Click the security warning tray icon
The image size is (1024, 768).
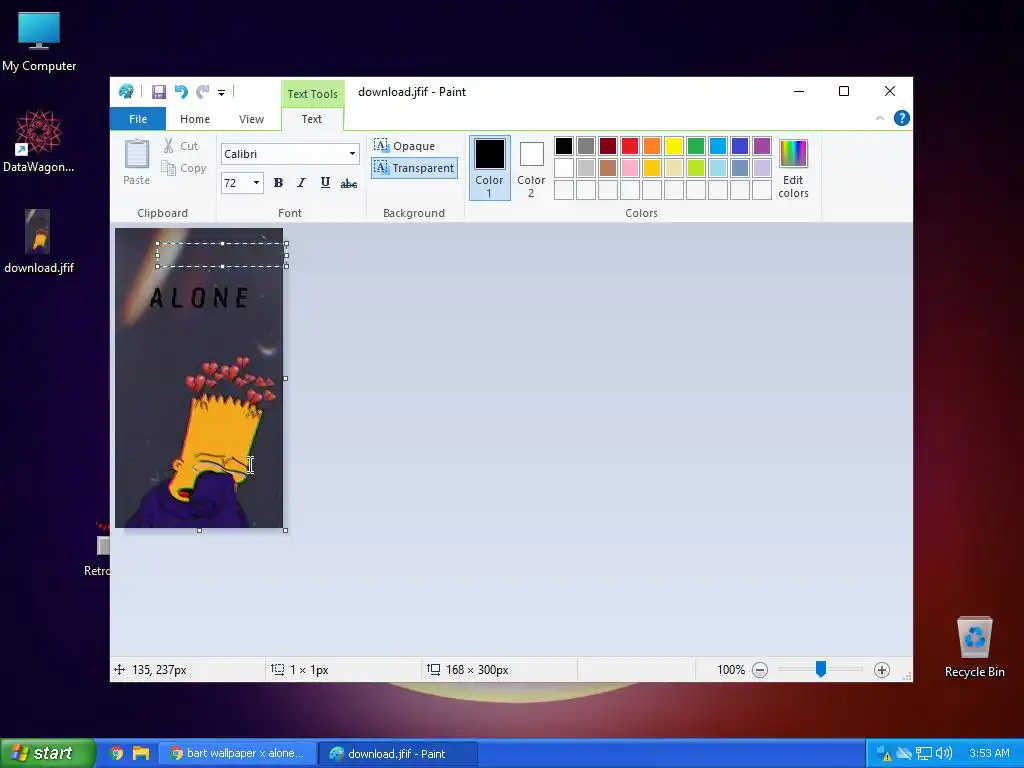coord(884,754)
